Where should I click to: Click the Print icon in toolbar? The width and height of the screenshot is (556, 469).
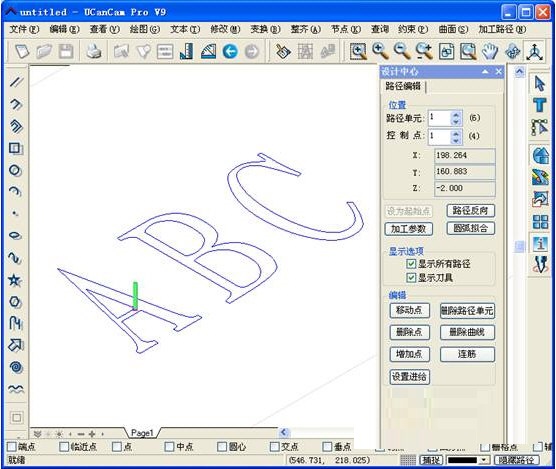click(94, 52)
